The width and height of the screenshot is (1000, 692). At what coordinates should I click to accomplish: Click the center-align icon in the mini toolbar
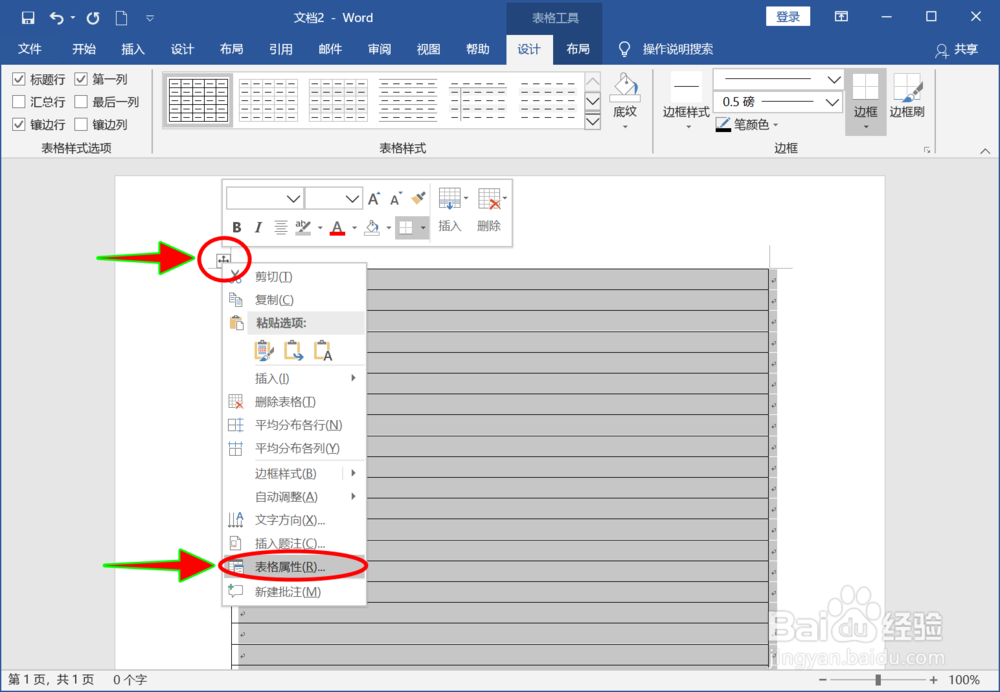click(280, 227)
